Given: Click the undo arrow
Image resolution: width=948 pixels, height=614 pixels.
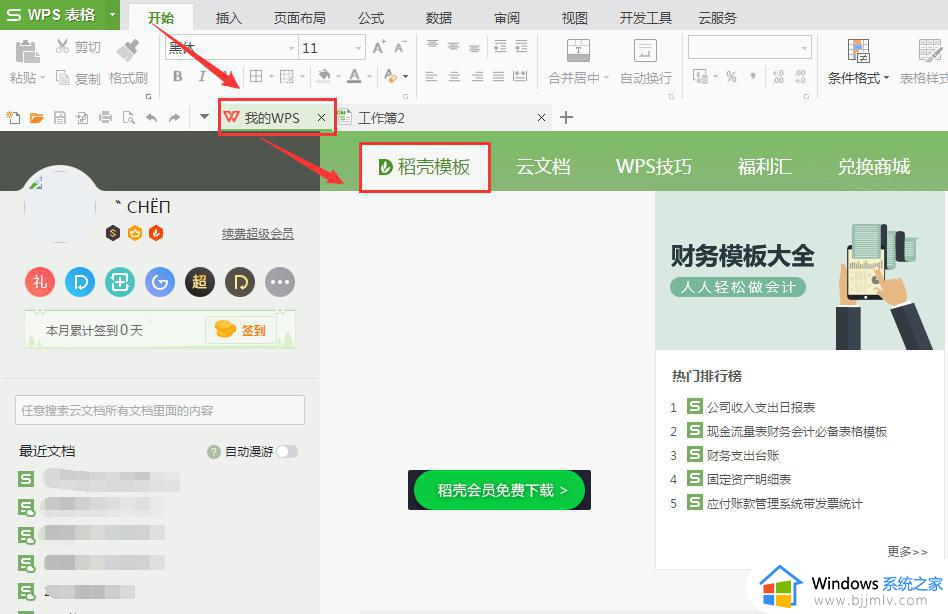Looking at the screenshot, I should [152, 117].
